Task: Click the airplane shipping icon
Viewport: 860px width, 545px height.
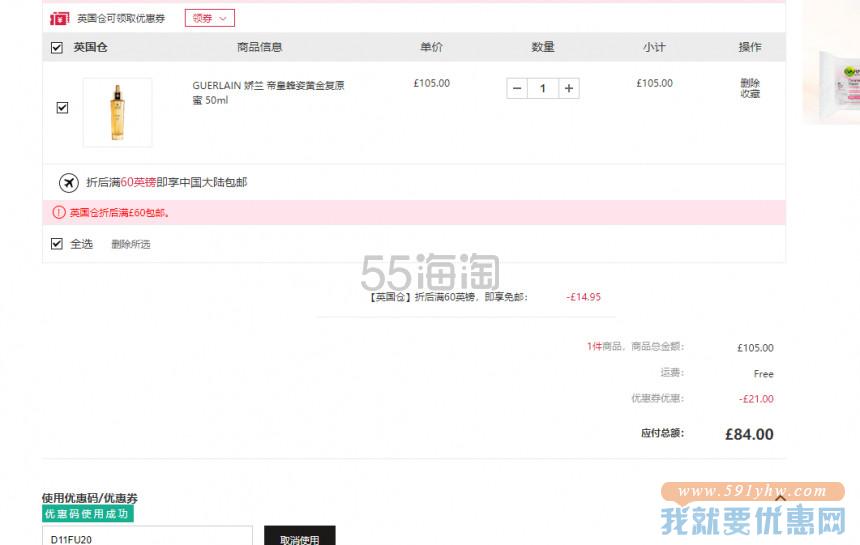Action: (x=69, y=183)
